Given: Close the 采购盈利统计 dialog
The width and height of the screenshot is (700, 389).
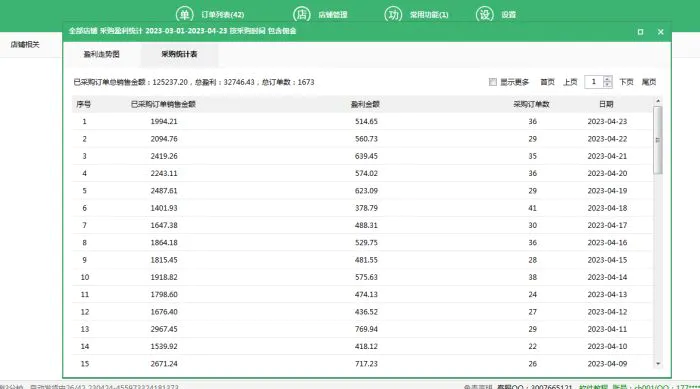Looking at the screenshot, I should pyautogui.click(x=661, y=32).
